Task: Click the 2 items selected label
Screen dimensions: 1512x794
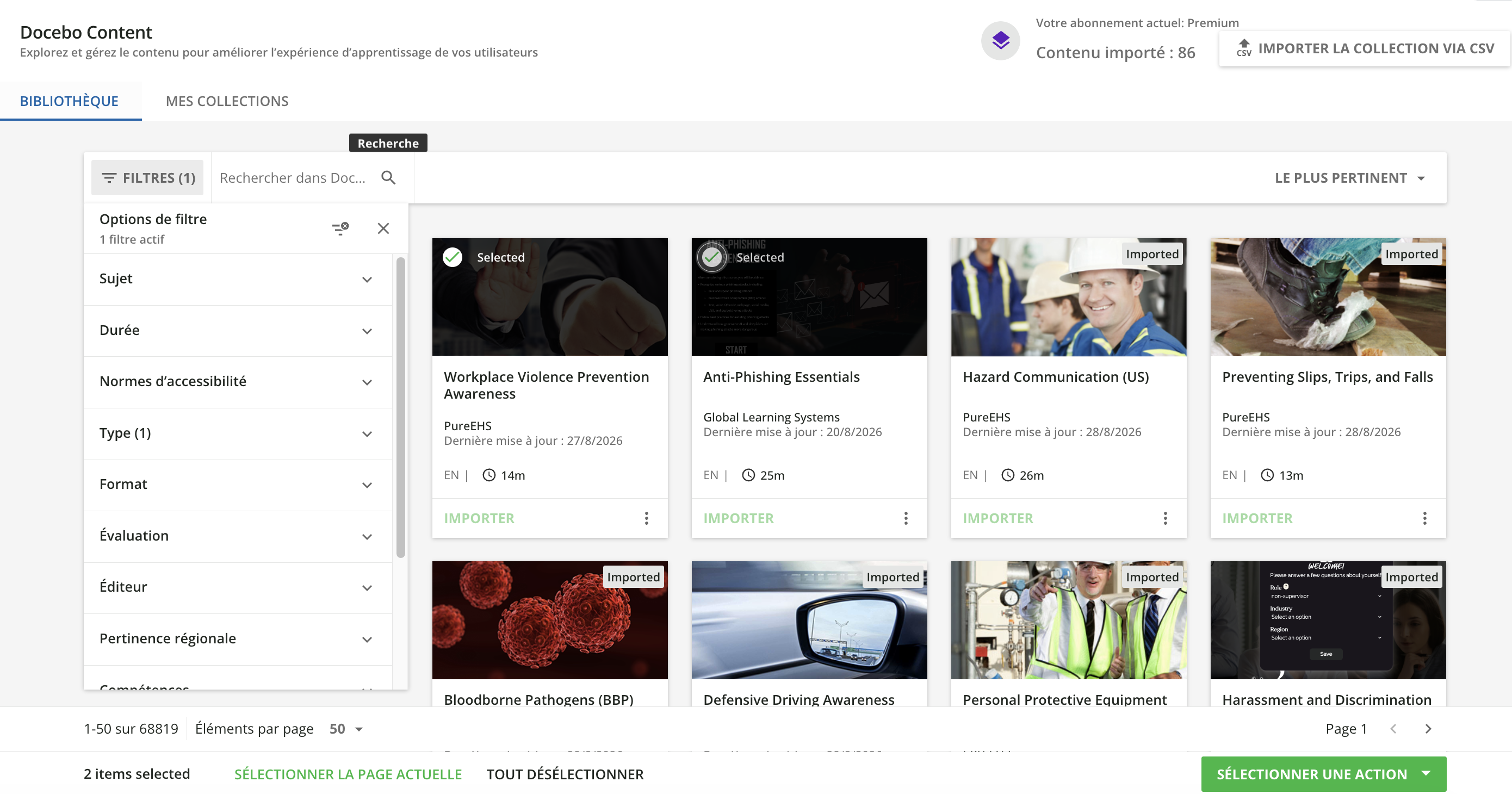Action: [x=137, y=774]
